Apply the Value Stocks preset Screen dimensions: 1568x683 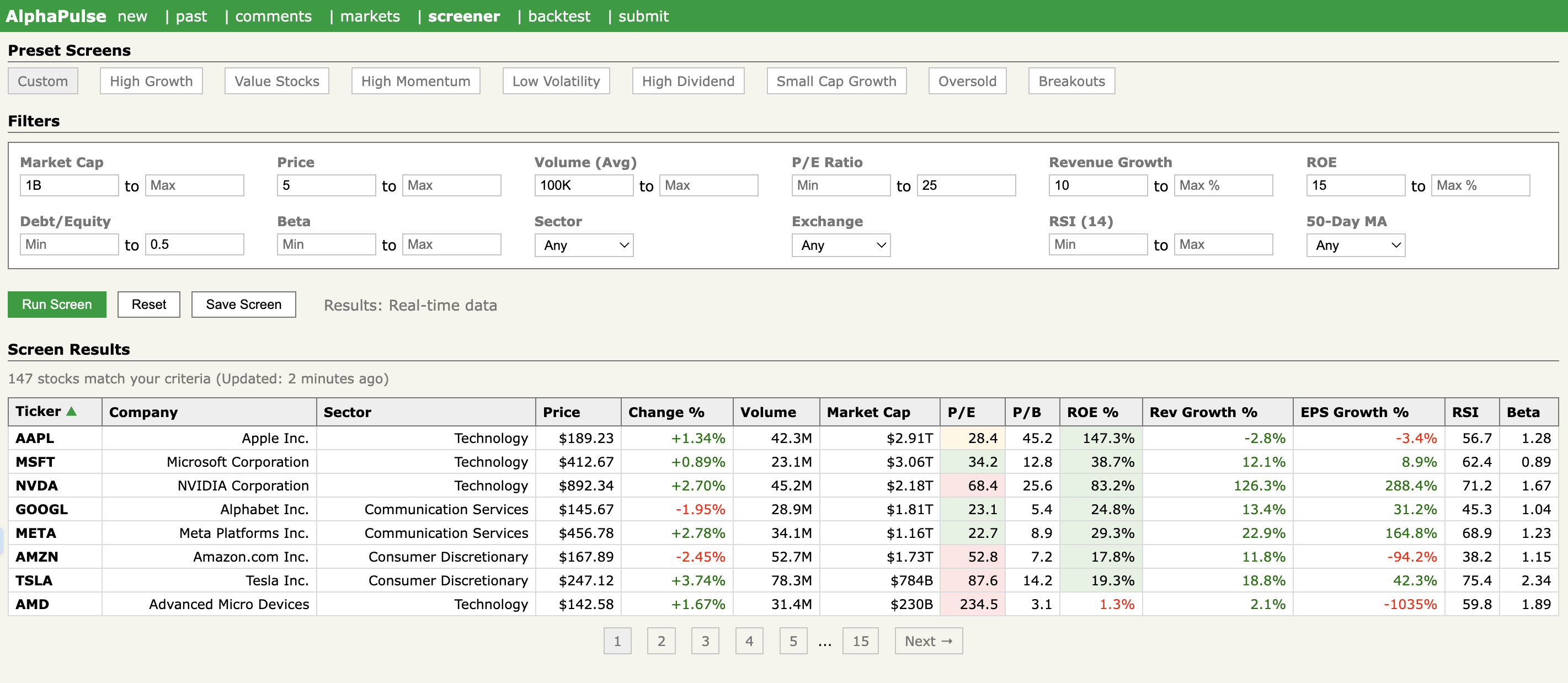276,81
